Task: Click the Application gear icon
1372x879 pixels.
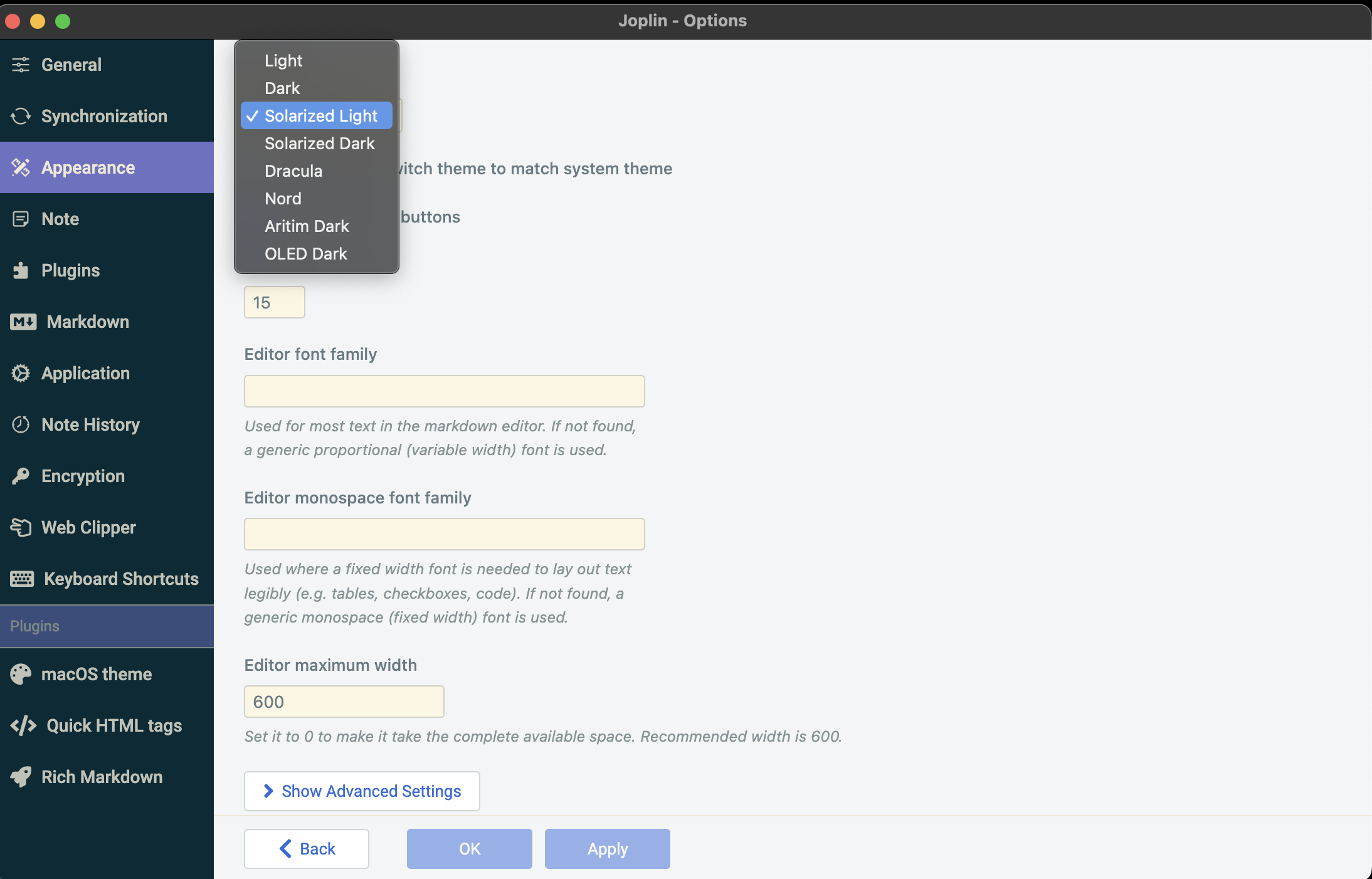Action: click(21, 373)
